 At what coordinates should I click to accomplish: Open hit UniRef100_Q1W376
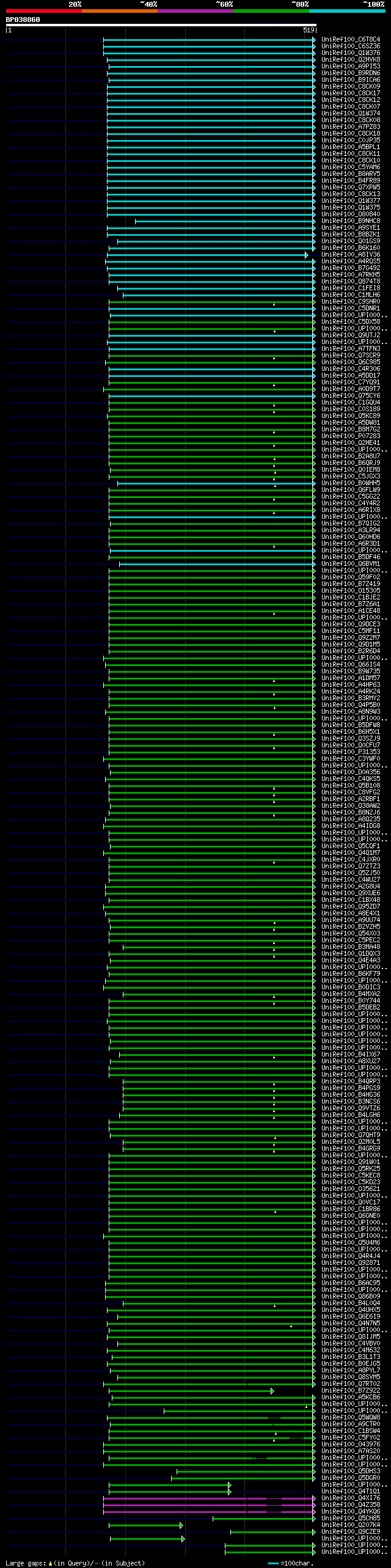[x=351, y=53]
